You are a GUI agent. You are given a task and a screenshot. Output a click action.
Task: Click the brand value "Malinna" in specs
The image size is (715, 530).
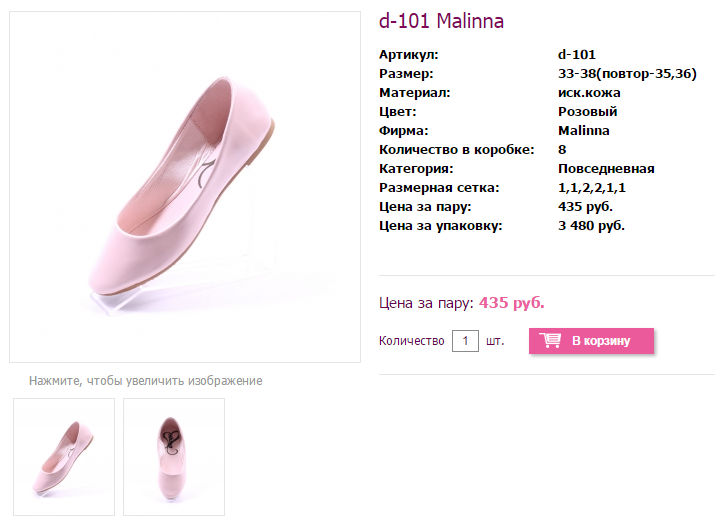584,131
